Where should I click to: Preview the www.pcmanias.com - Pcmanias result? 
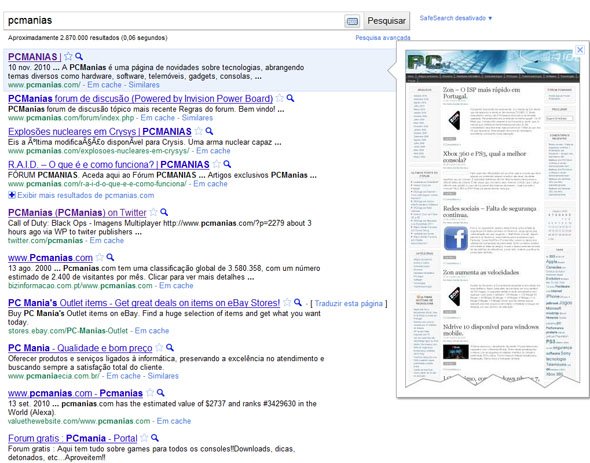(161, 393)
